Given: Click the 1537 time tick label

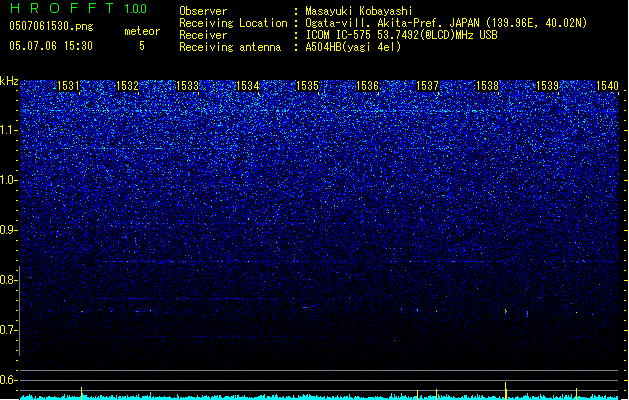Looking at the screenshot, I should pyautogui.click(x=428, y=86).
